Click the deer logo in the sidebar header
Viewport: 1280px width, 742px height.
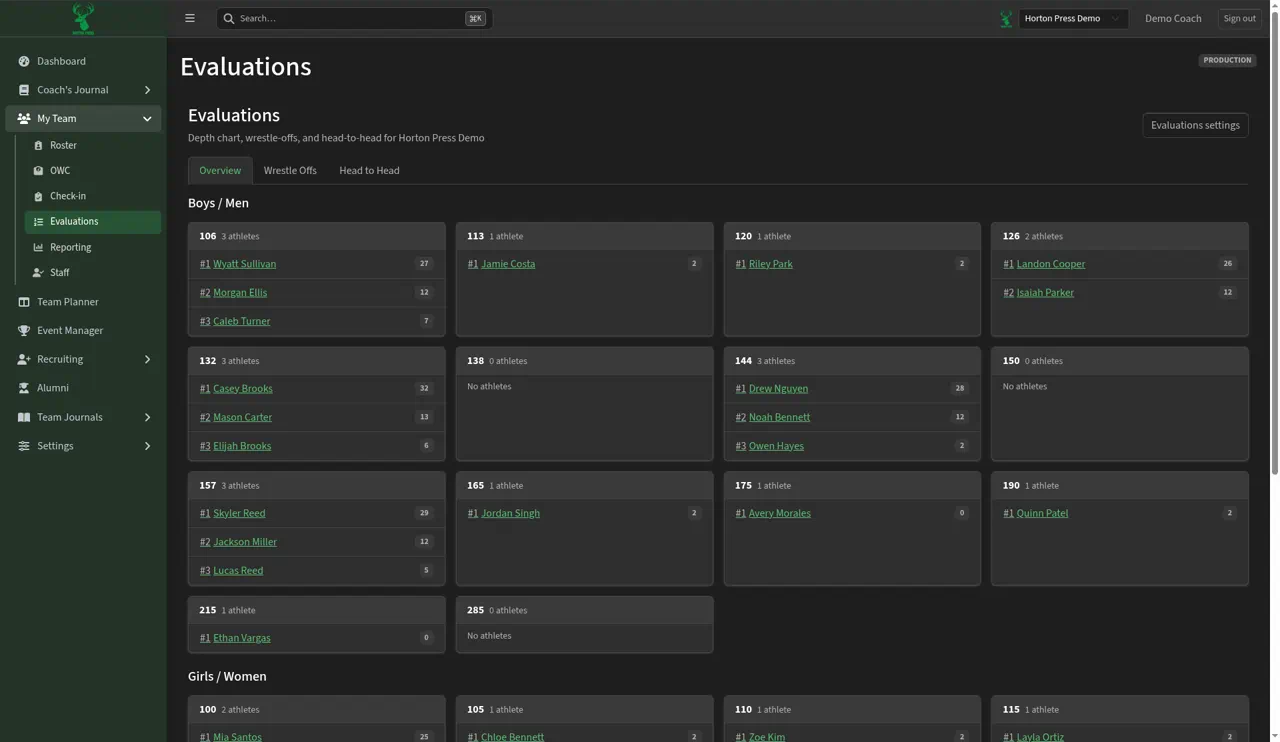[x=83, y=18]
